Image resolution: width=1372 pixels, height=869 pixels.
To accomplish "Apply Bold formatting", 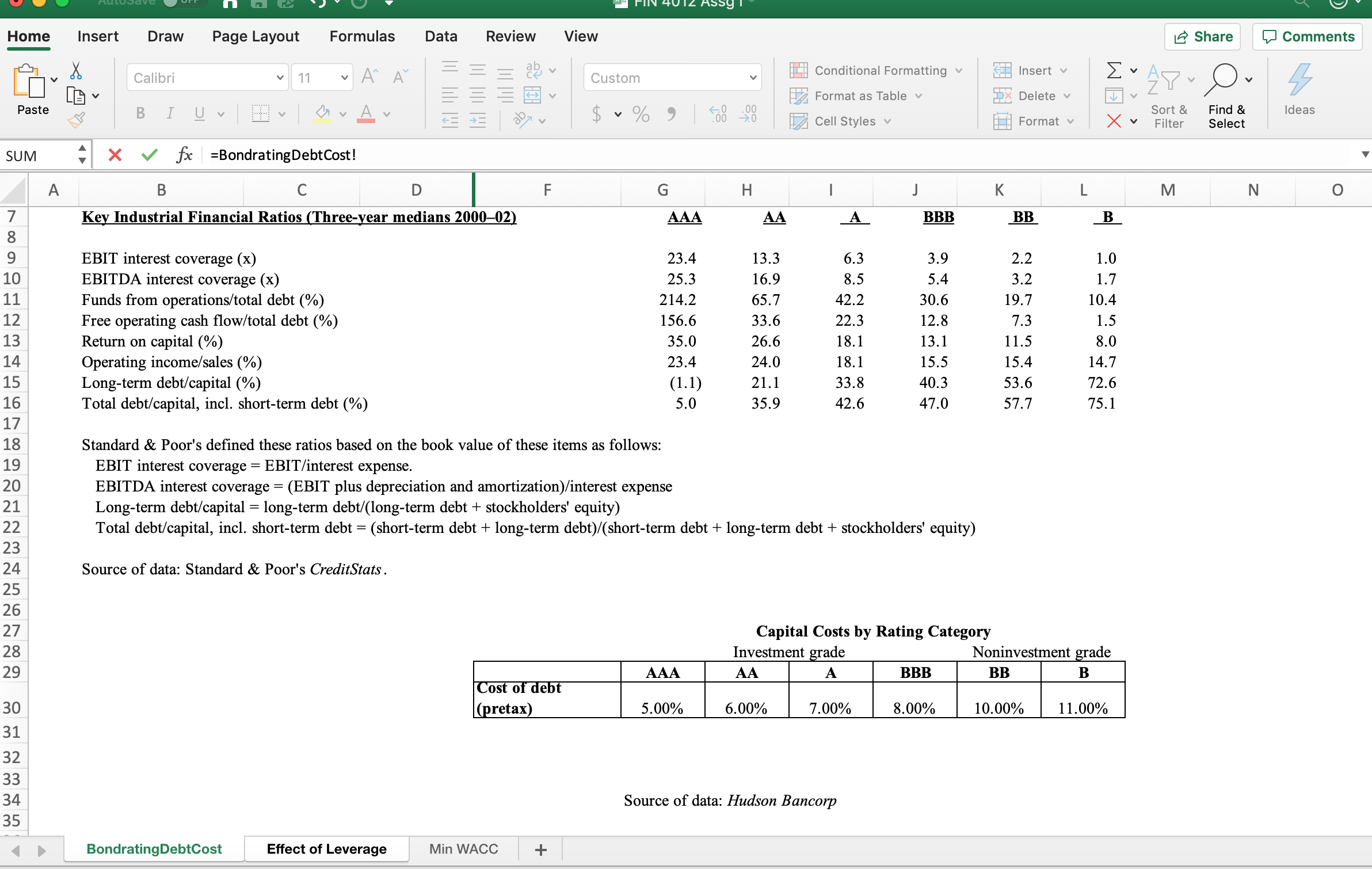I will click(140, 113).
